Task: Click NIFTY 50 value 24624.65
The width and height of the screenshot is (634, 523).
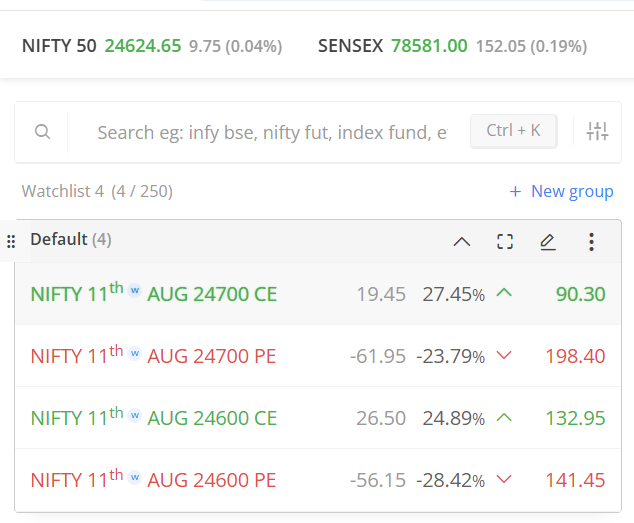Action: point(143,46)
